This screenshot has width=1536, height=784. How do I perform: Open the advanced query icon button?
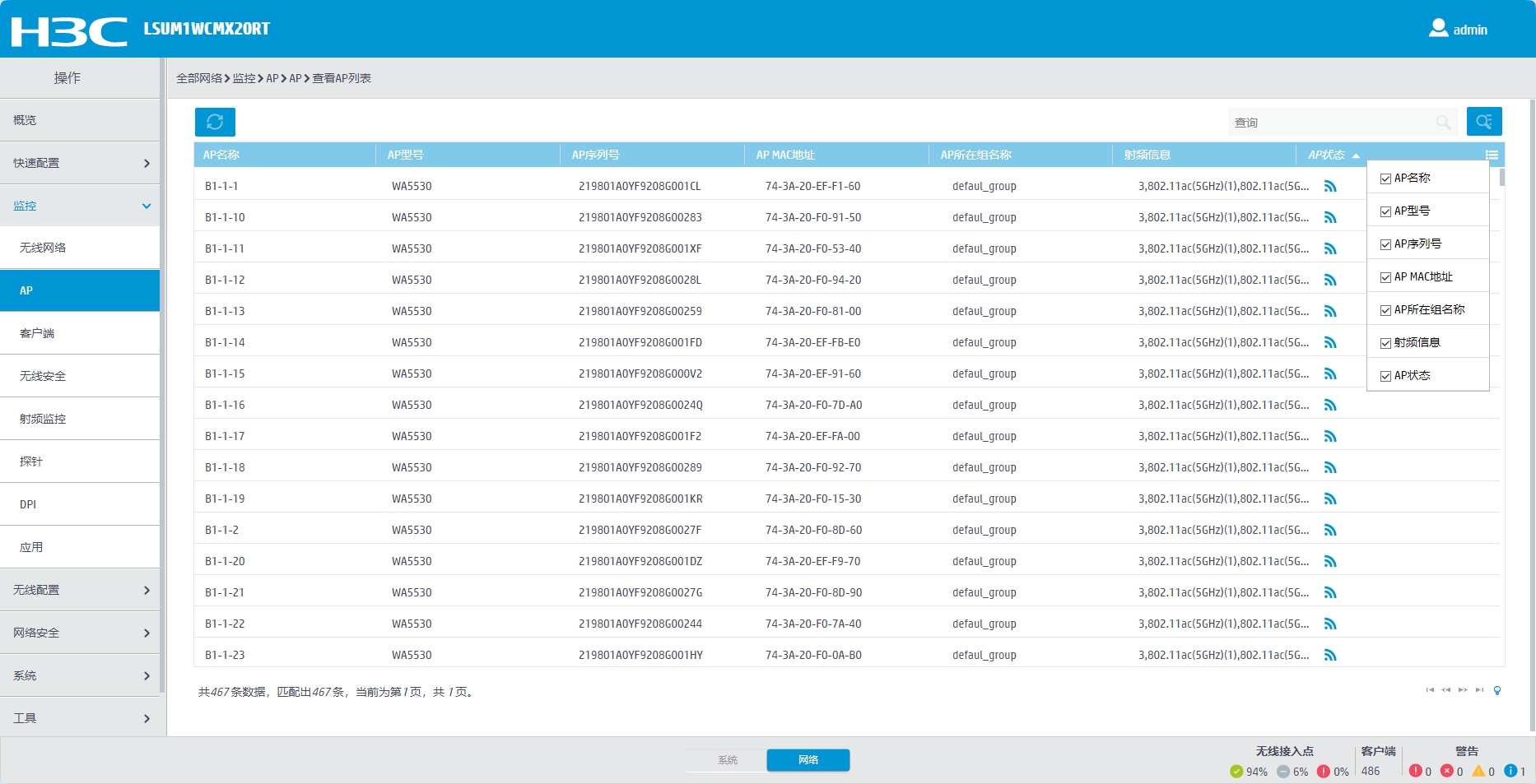(1483, 122)
